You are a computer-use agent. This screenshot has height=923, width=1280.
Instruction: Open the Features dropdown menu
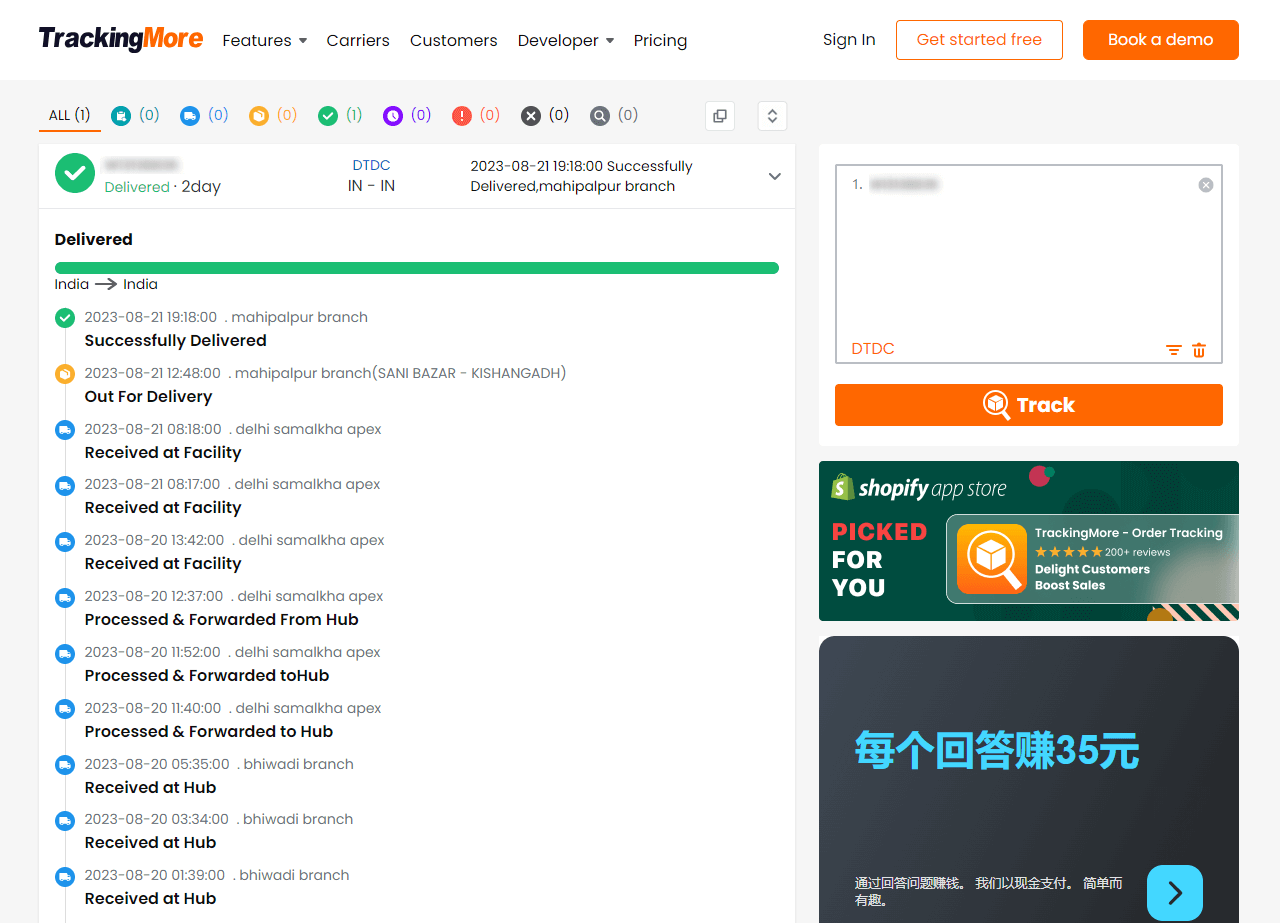(x=264, y=40)
